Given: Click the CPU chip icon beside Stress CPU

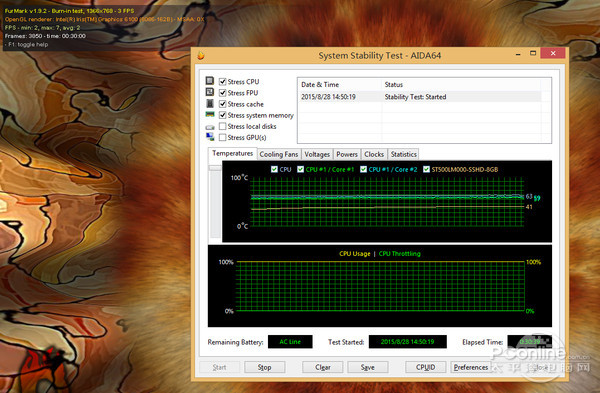Looking at the screenshot, I should 210,81.
